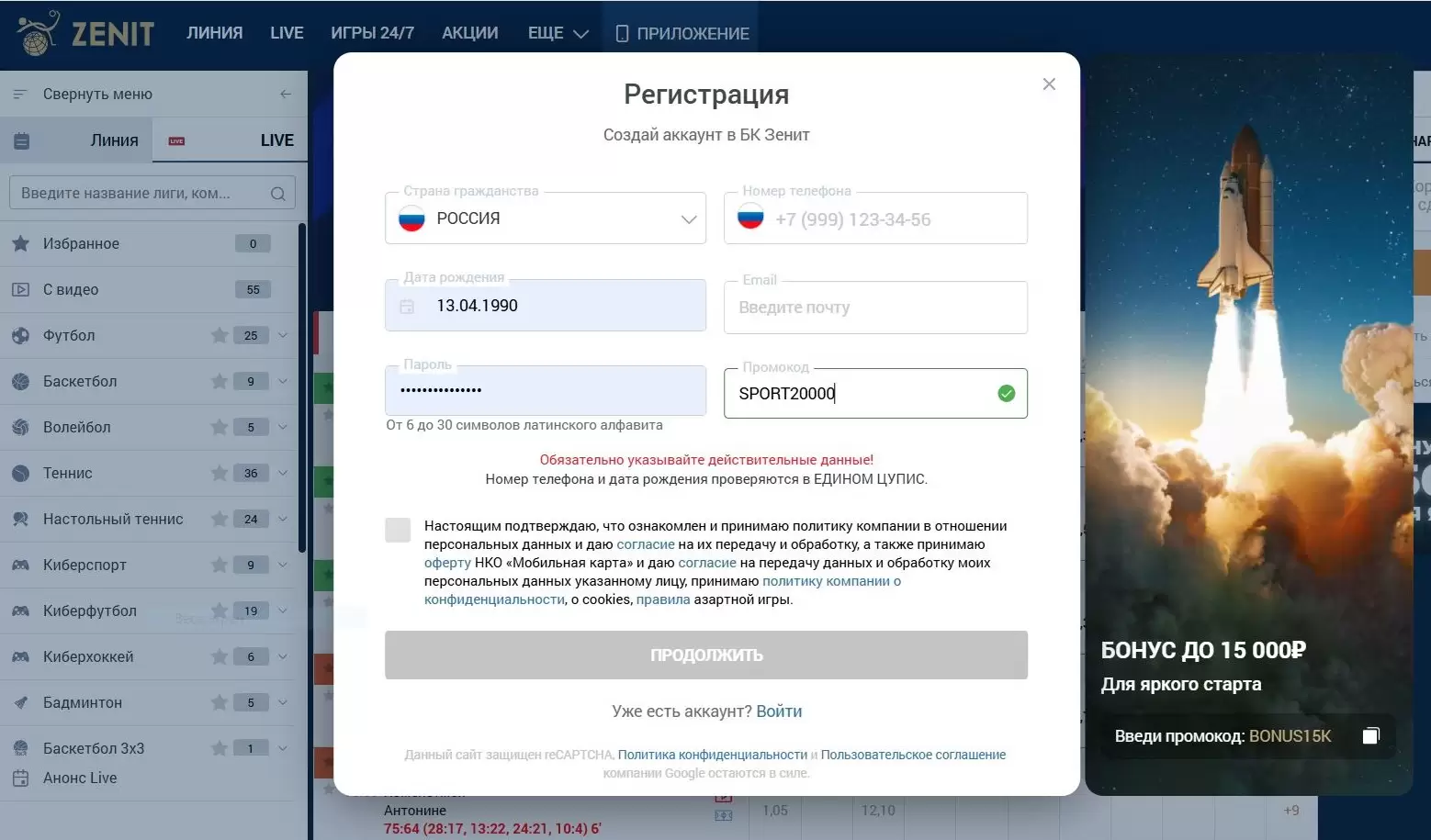Screen dimensions: 1431x840
Task: Click the Zenit logo icon
Action: (x=37, y=29)
